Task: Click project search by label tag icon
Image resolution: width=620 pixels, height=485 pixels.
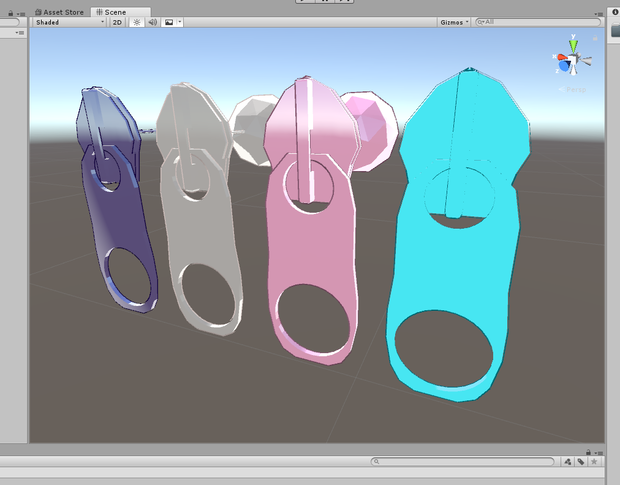Action: pos(580,461)
